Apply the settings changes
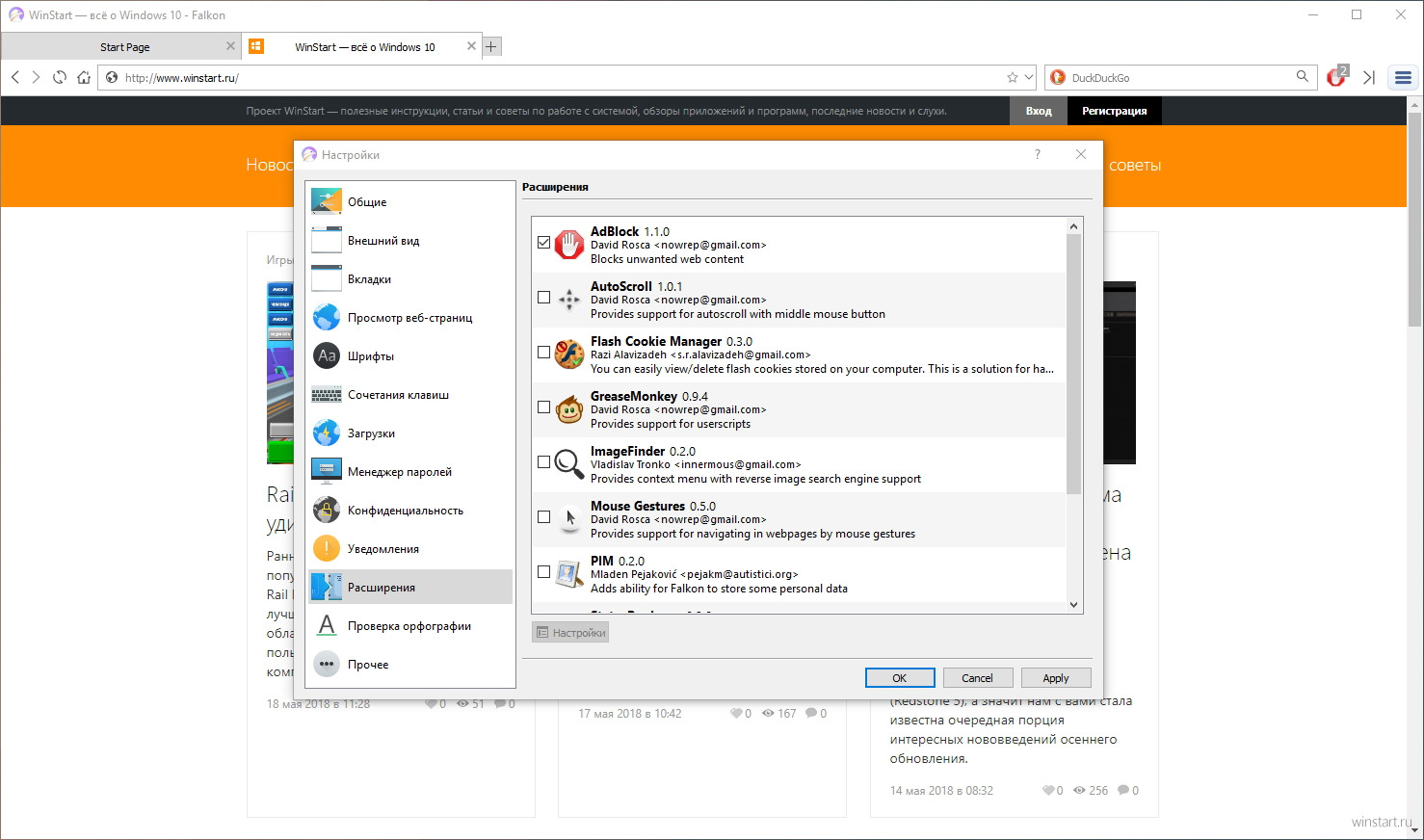 1056,678
